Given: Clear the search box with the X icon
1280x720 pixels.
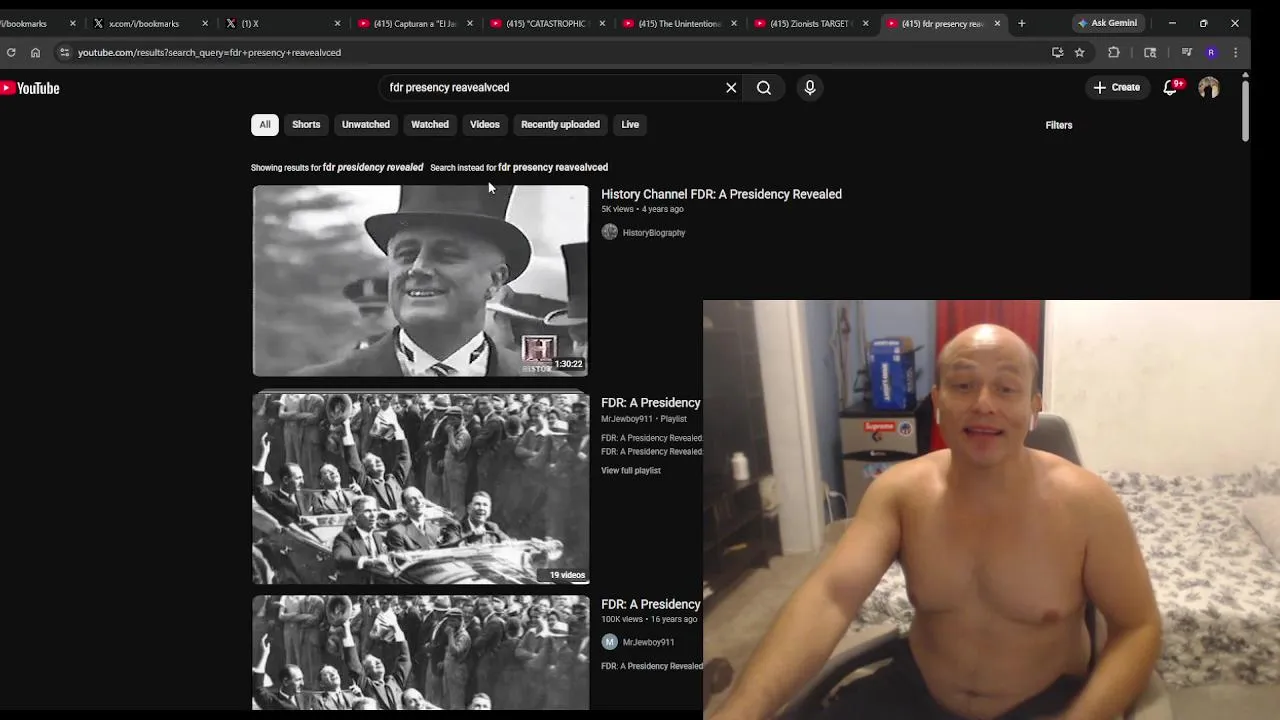Looking at the screenshot, I should coord(731,88).
